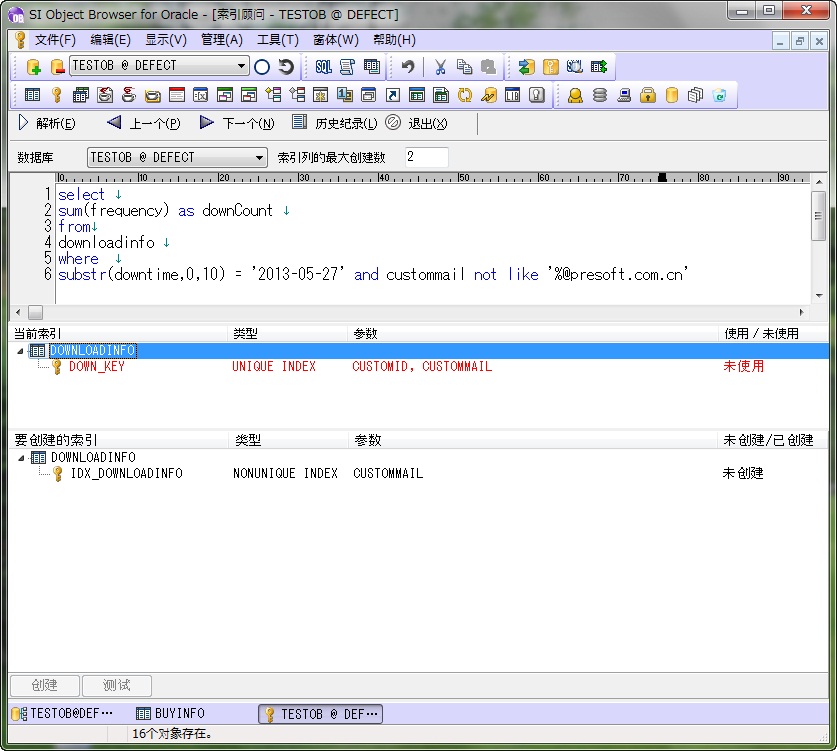Click the table export green arrows icon
The image size is (837, 751).
click(x=599, y=67)
